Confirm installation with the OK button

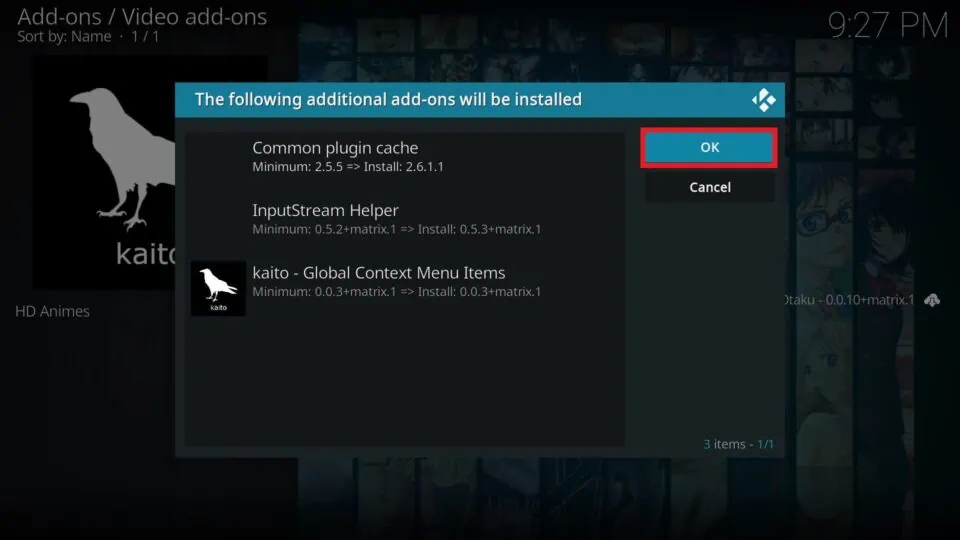[709, 148]
